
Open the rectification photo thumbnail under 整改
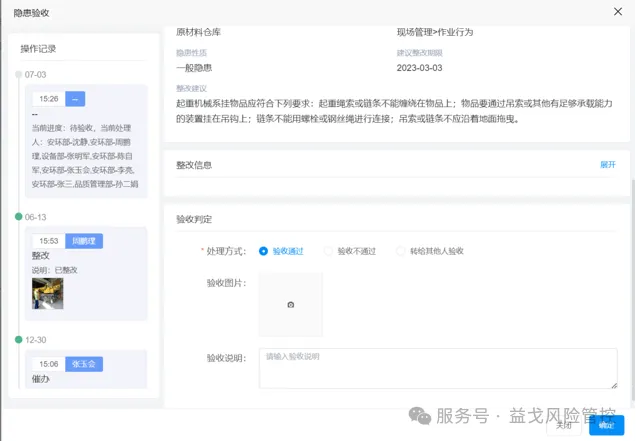click(x=47, y=294)
